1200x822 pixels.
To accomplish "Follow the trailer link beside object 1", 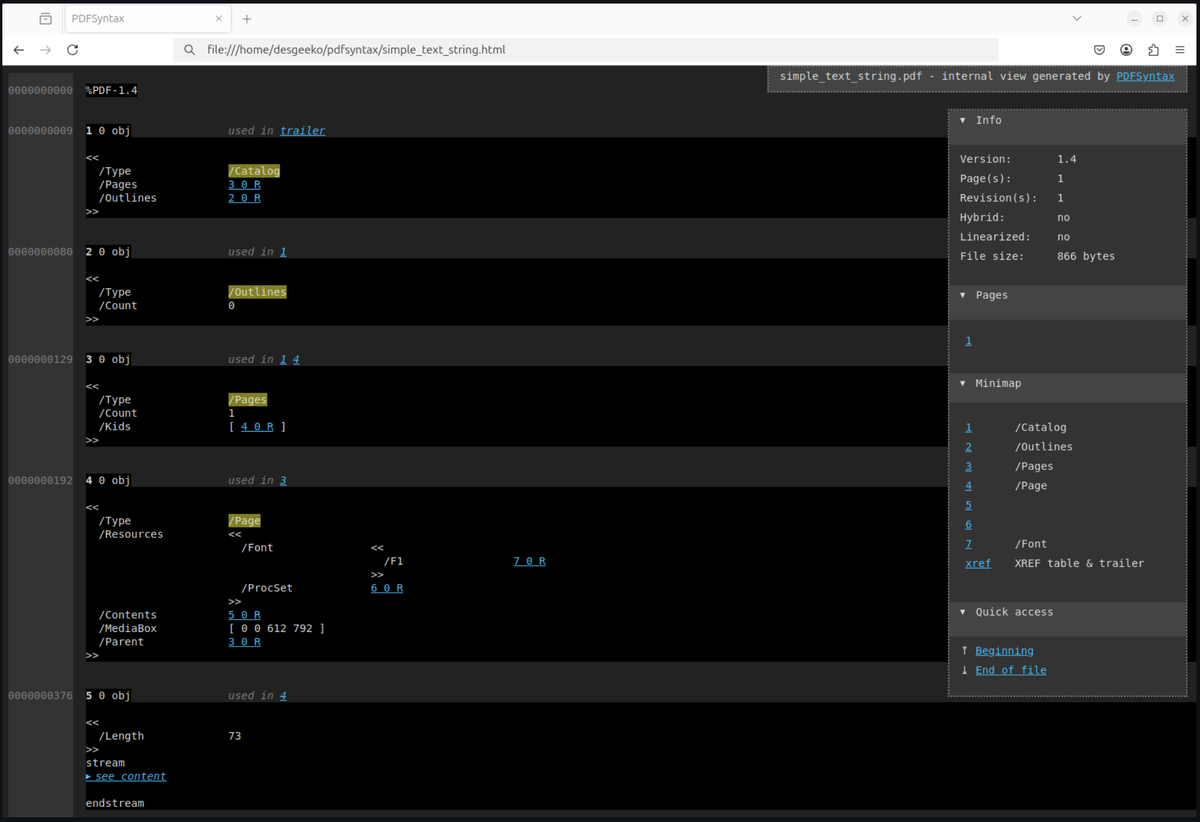I will click(302, 130).
